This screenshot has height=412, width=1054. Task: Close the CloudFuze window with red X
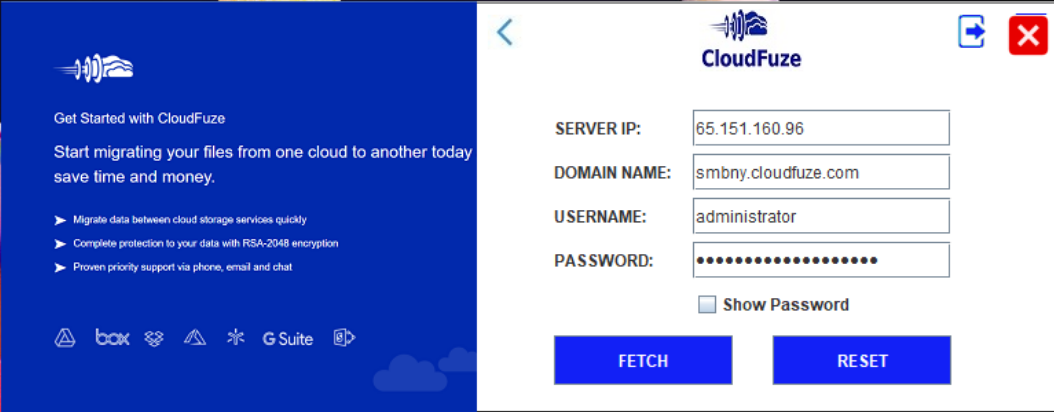click(x=1028, y=35)
